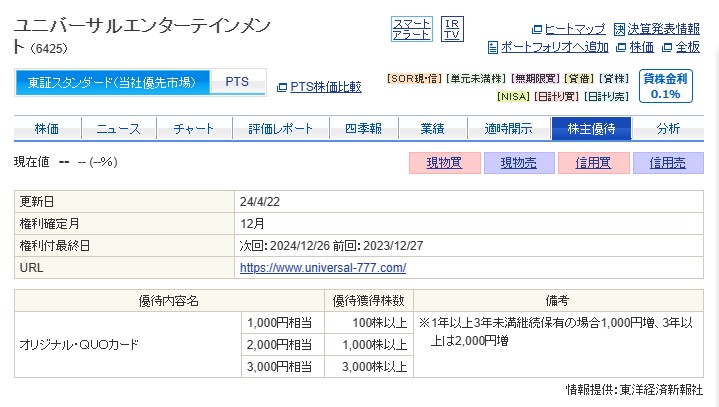Open PTS株価比較 link
This screenshot has width=719, height=407.
point(326,87)
